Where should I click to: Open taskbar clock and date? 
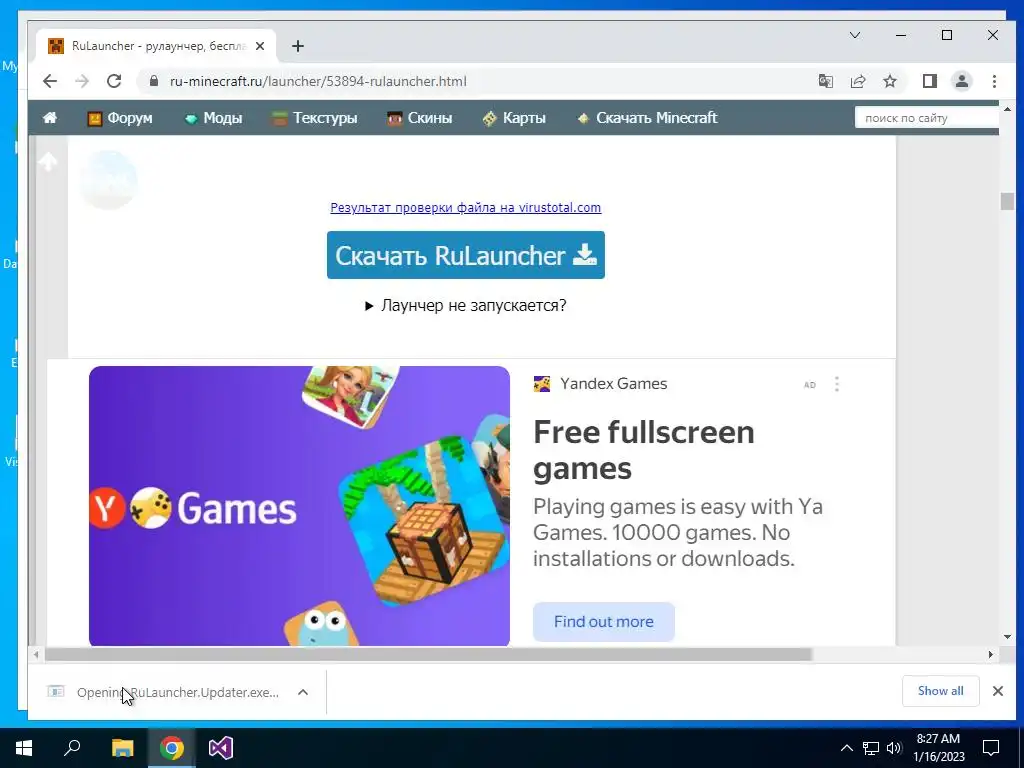938,748
